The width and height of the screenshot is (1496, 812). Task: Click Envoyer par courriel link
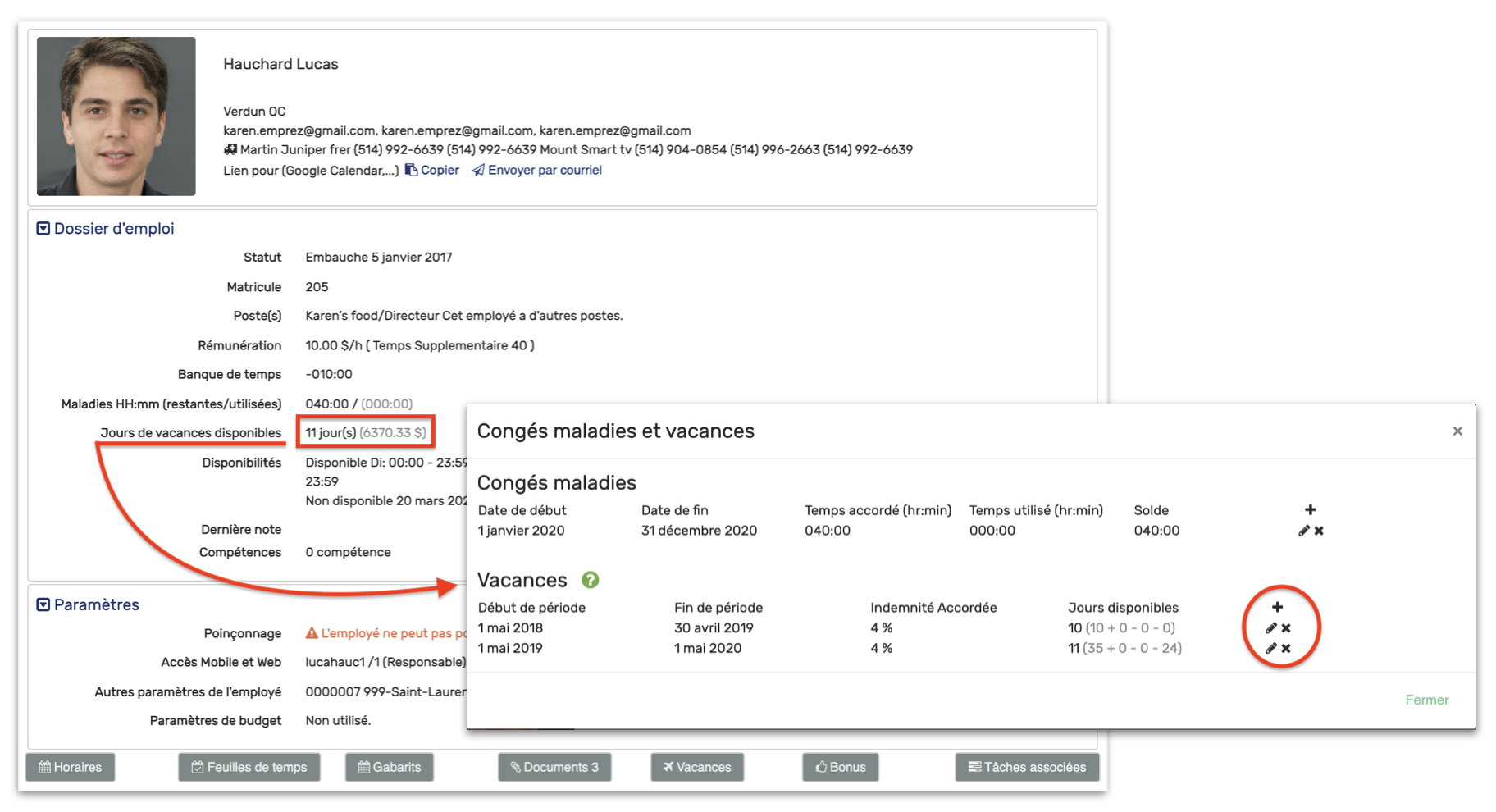[537, 171]
